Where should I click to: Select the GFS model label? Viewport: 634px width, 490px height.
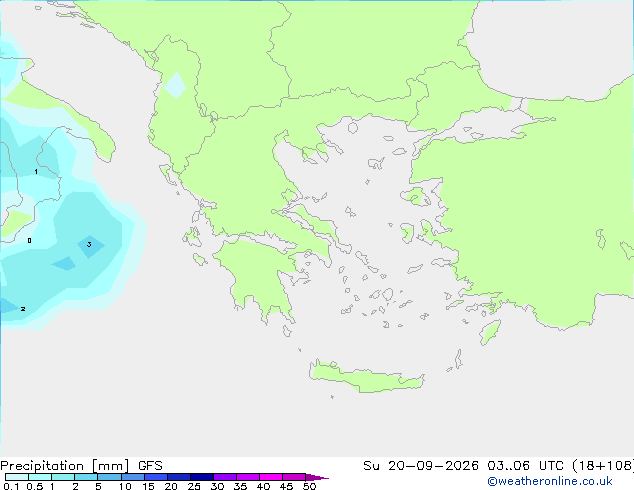tap(150, 466)
